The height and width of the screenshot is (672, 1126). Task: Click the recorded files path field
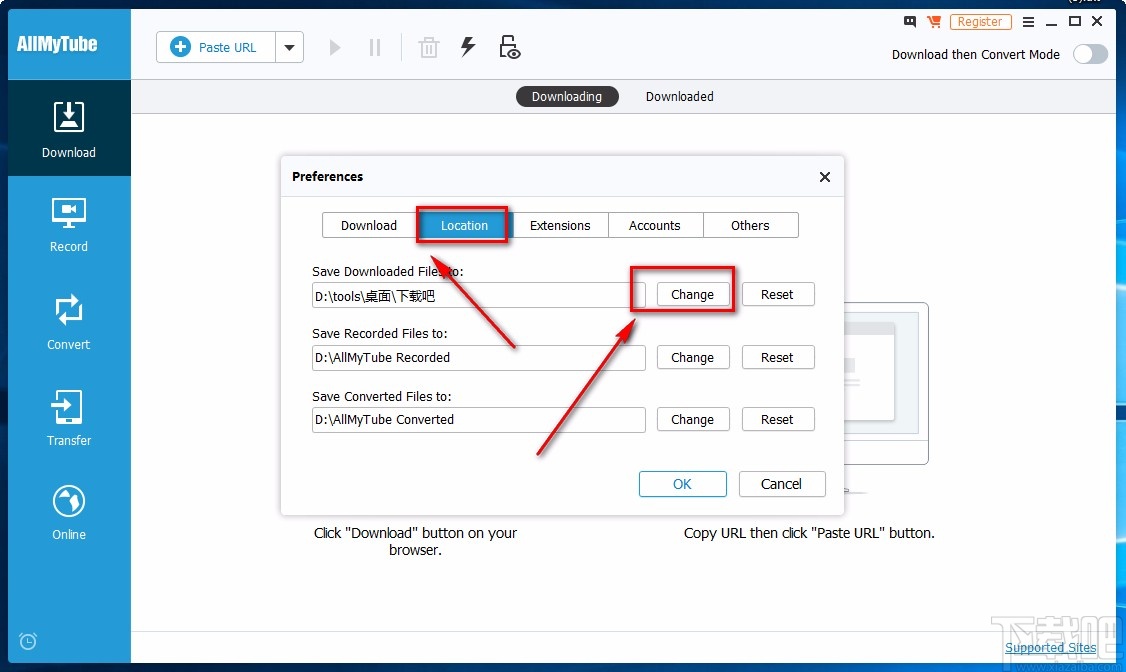pos(478,358)
